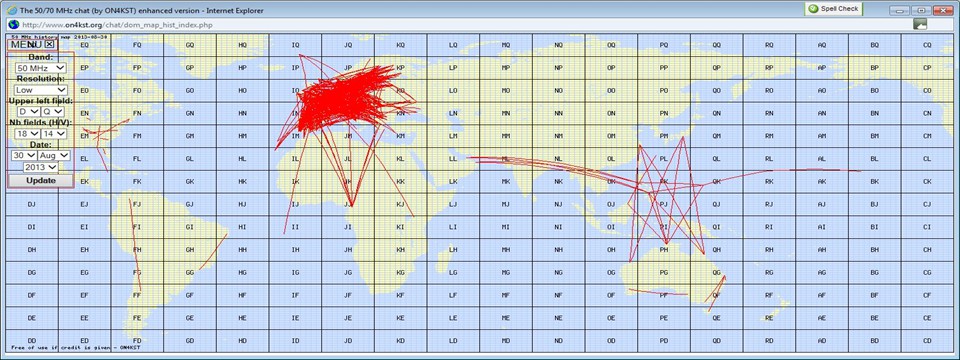Click the Spell Check green checkmark icon
Image resolution: width=960 pixels, height=360 pixels.
[x=813, y=9]
